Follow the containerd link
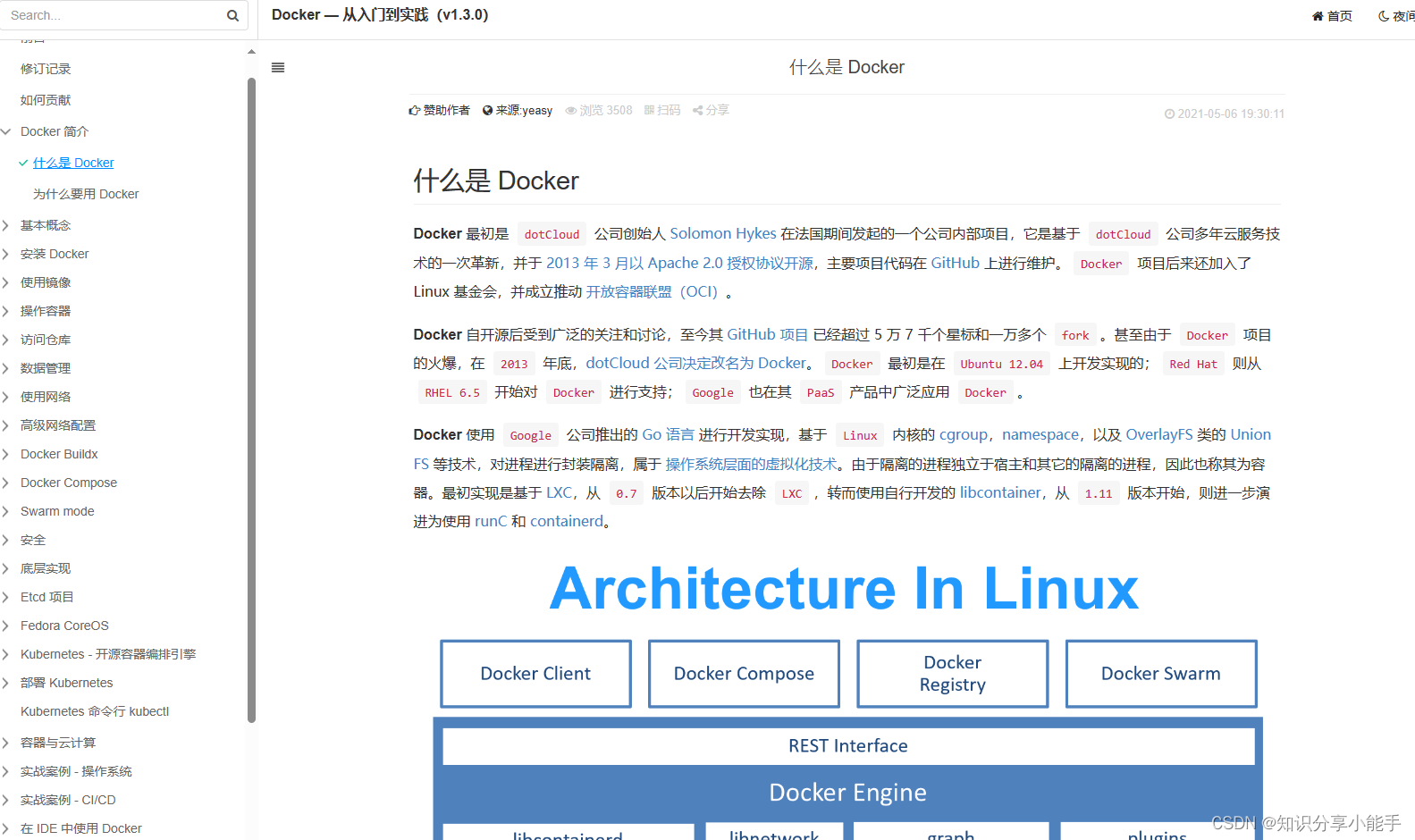The width and height of the screenshot is (1415, 840). tap(567, 521)
